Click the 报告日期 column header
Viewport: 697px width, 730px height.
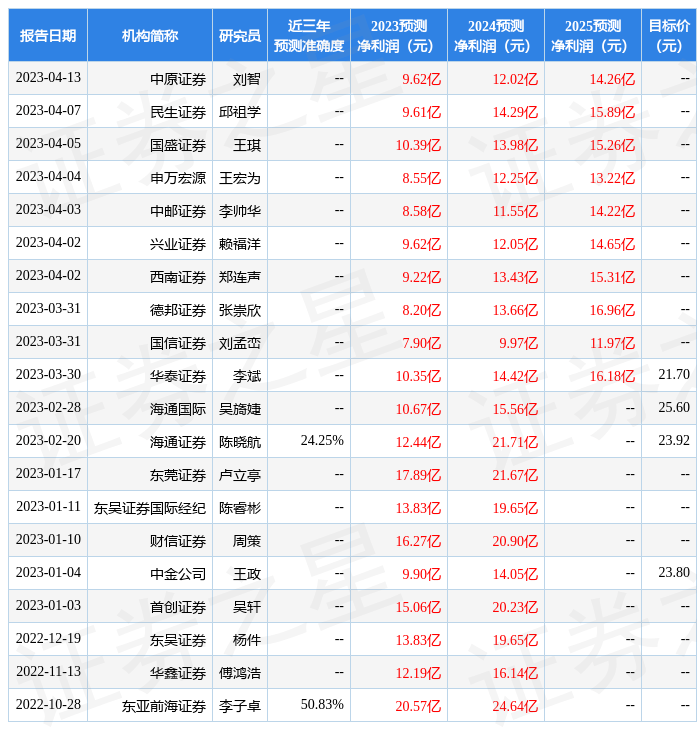click(48, 36)
